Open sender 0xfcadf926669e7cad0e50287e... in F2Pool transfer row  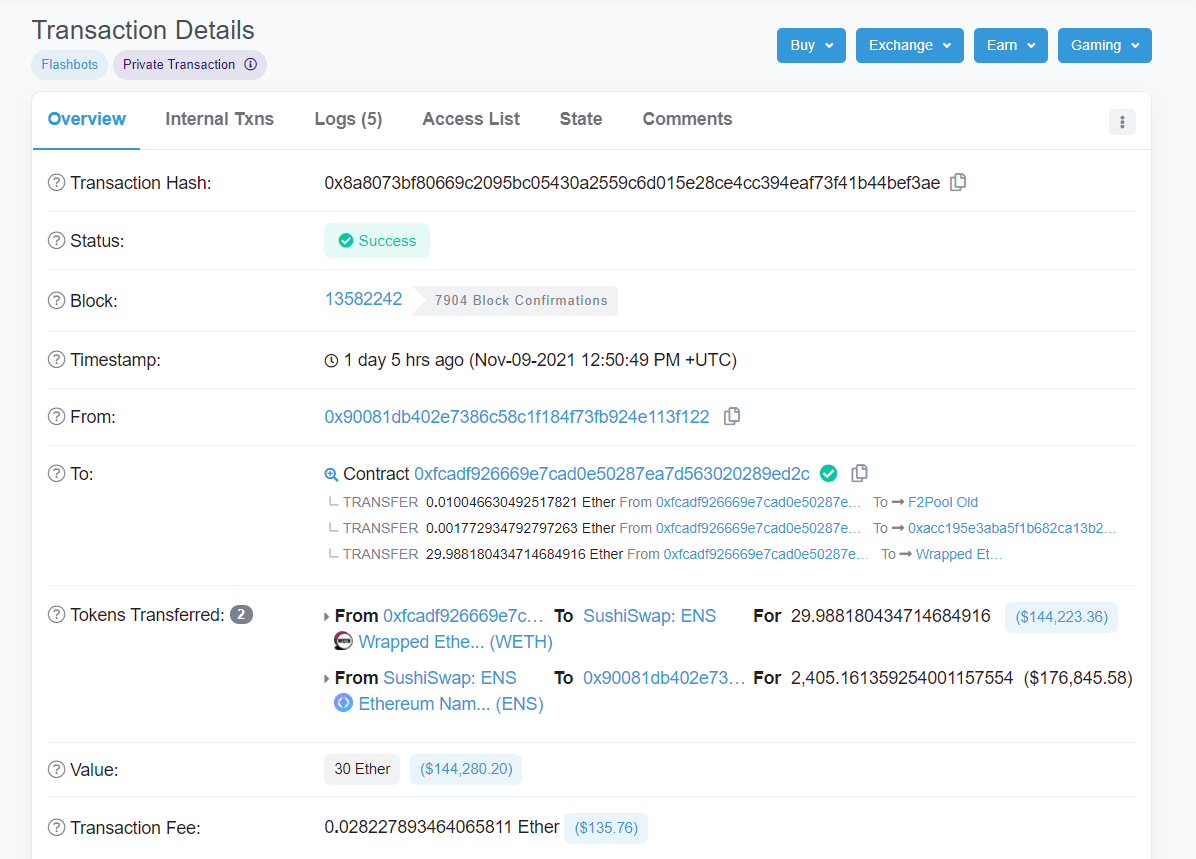coord(758,502)
